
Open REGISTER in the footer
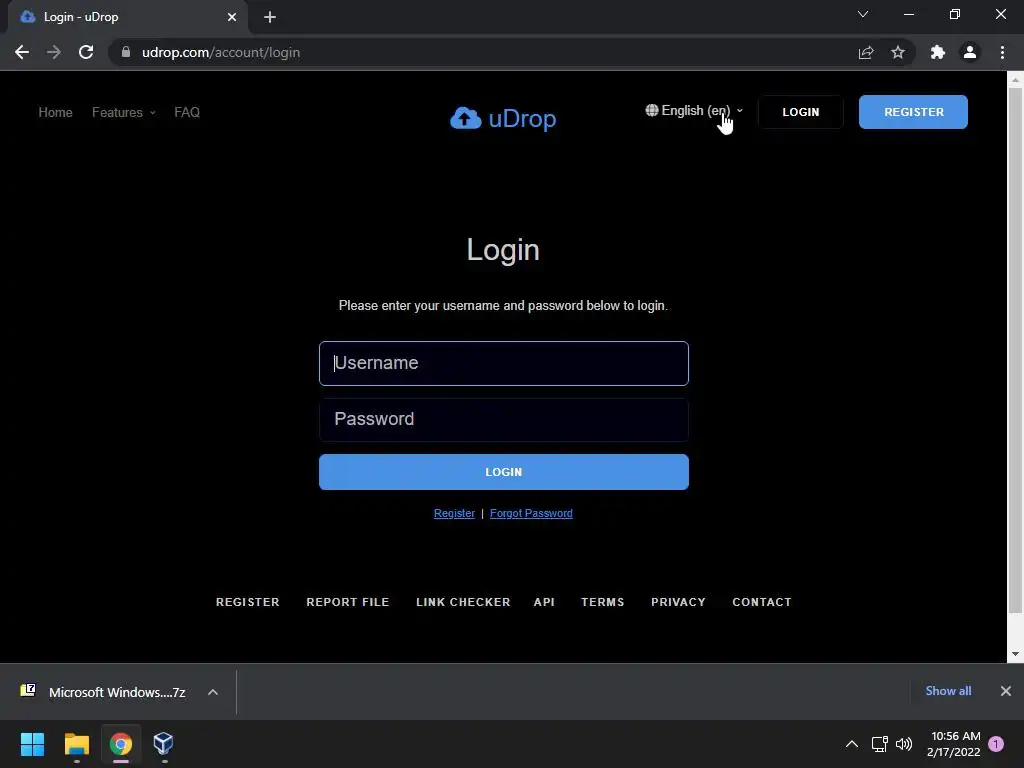pyautogui.click(x=248, y=602)
